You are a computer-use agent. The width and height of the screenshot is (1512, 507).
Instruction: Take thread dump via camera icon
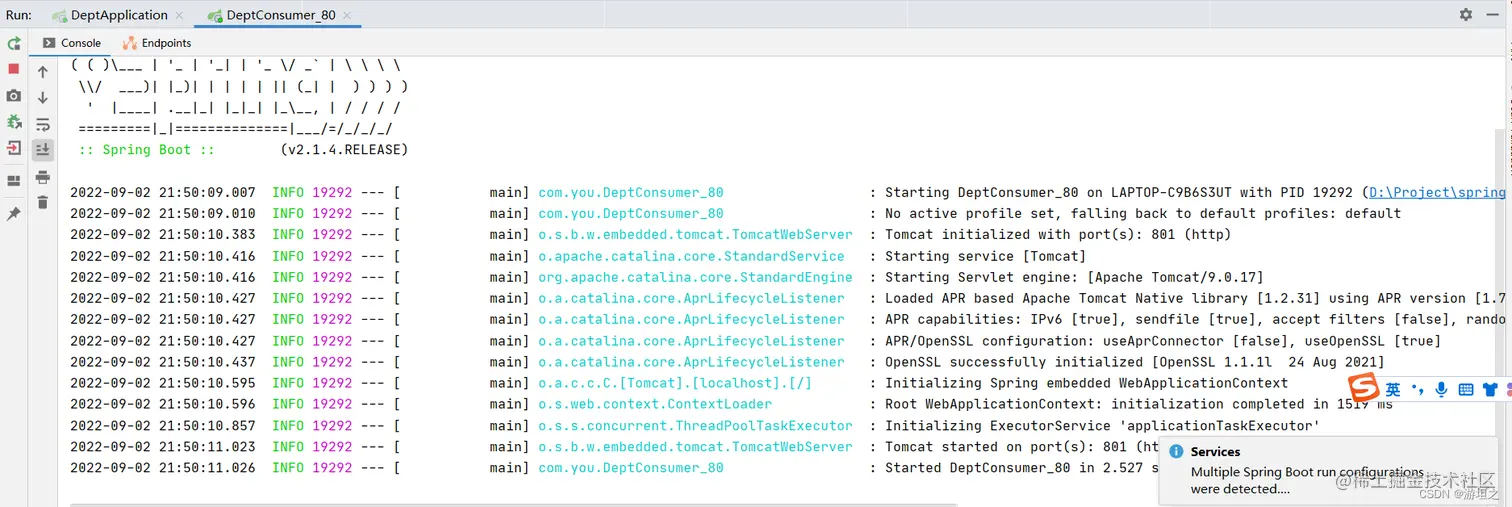pos(14,96)
